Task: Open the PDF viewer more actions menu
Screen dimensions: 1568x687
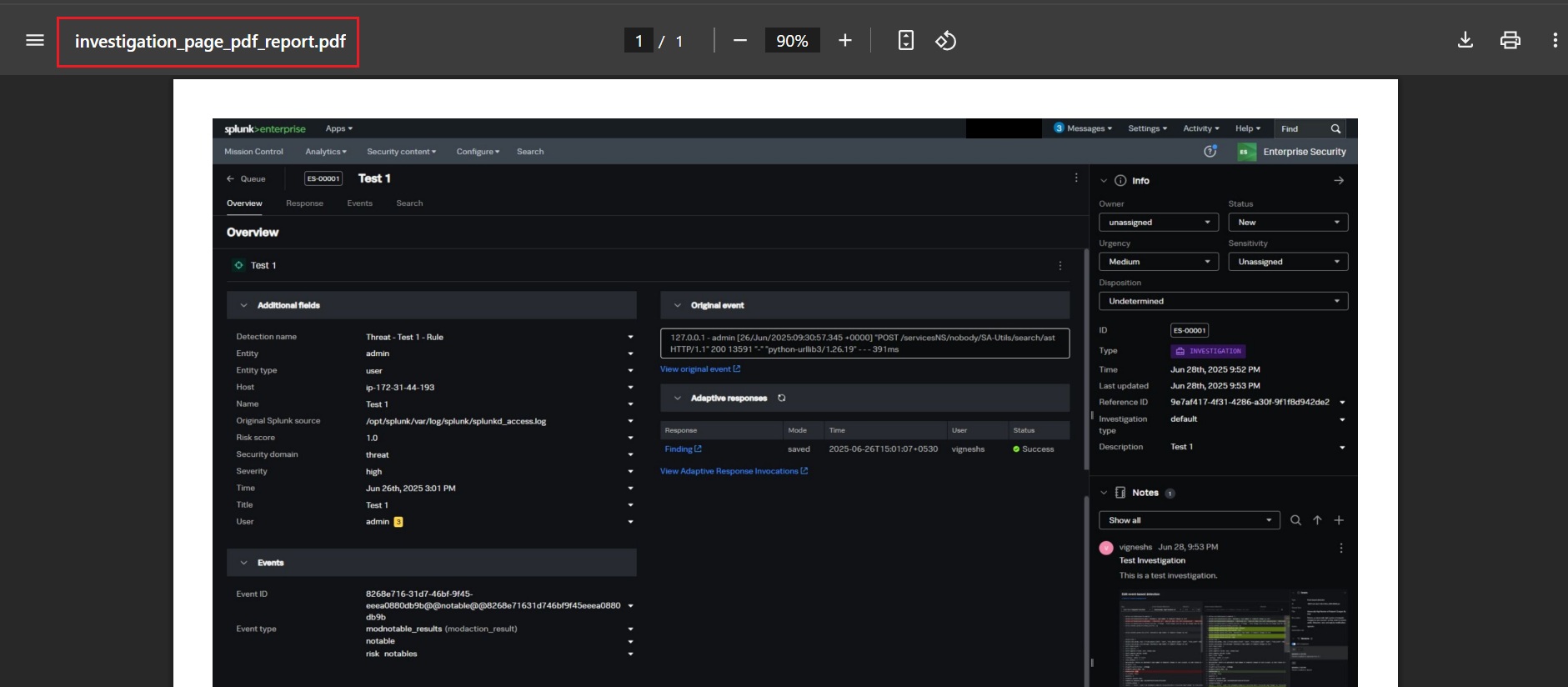Action: click(1555, 40)
